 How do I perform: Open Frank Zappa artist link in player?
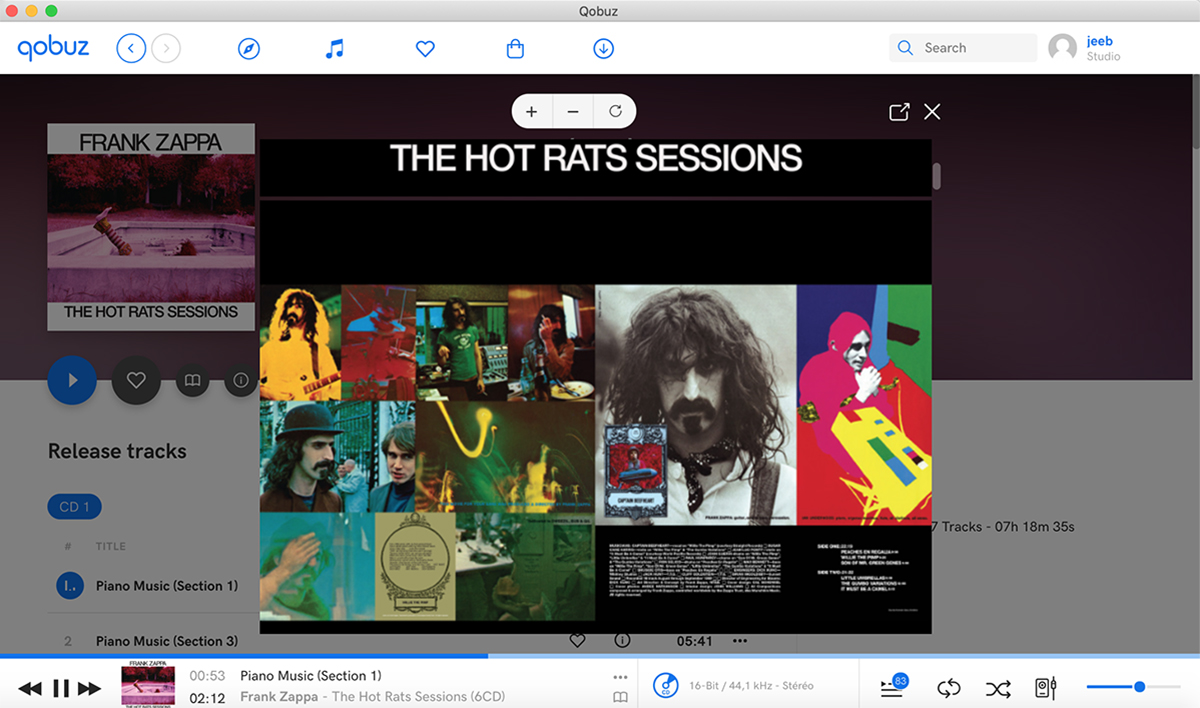point(279,697)
